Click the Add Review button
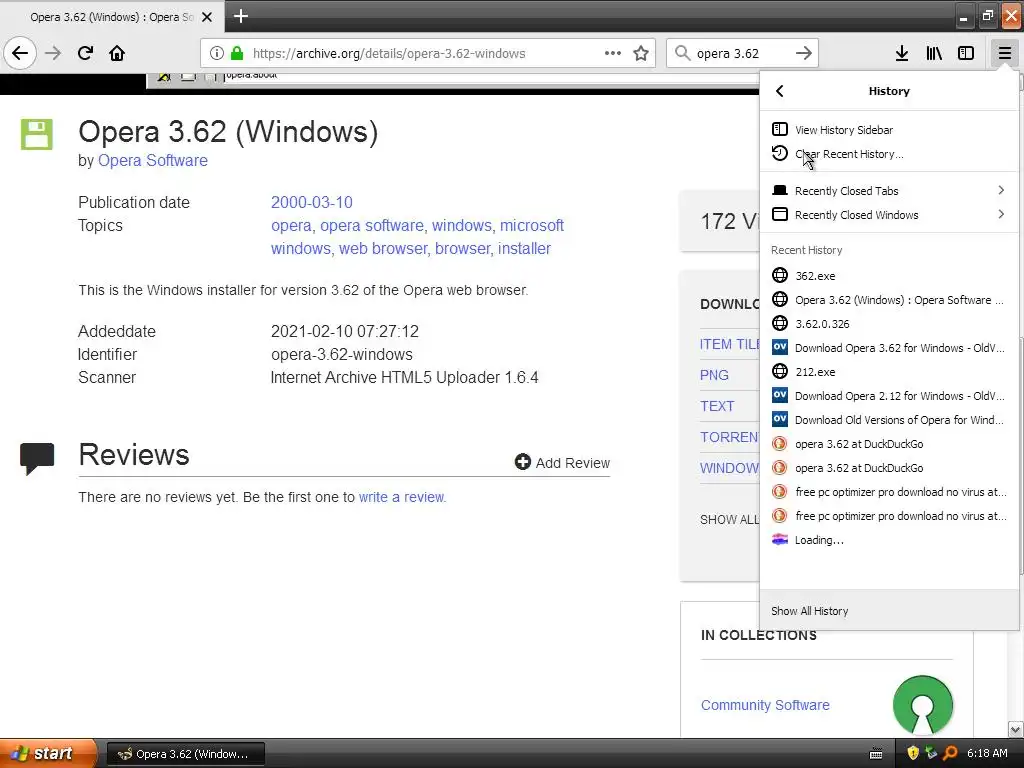Viewport: 1024px width, 768px height. (562, 462)
